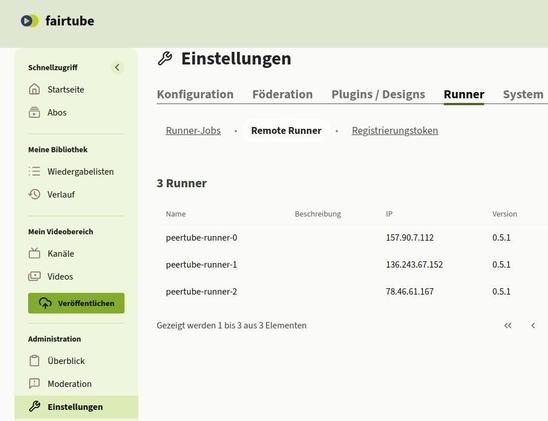Click the Videos icon in the sidebar
The image size is (548, 421).
click(x=34, y=276)
